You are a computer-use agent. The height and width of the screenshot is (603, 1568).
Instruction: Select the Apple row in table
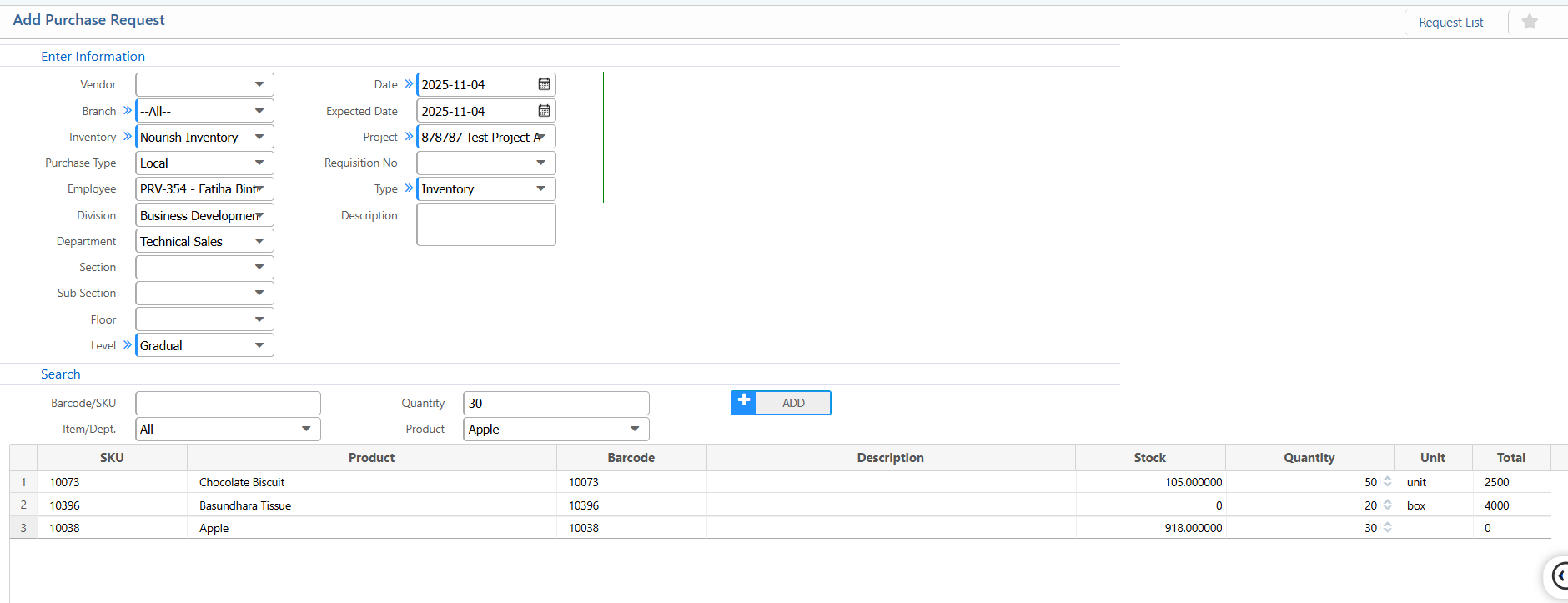point(371,528)
